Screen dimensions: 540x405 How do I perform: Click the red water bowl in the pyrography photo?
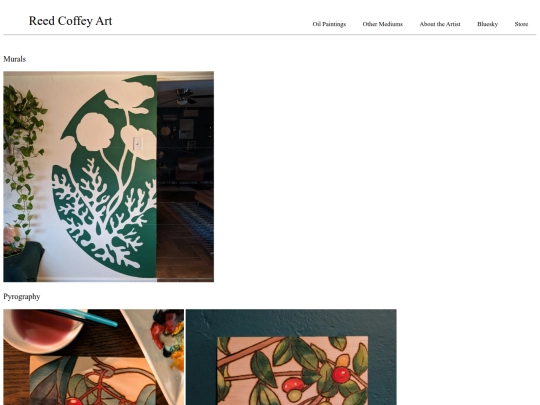[43, 329]
